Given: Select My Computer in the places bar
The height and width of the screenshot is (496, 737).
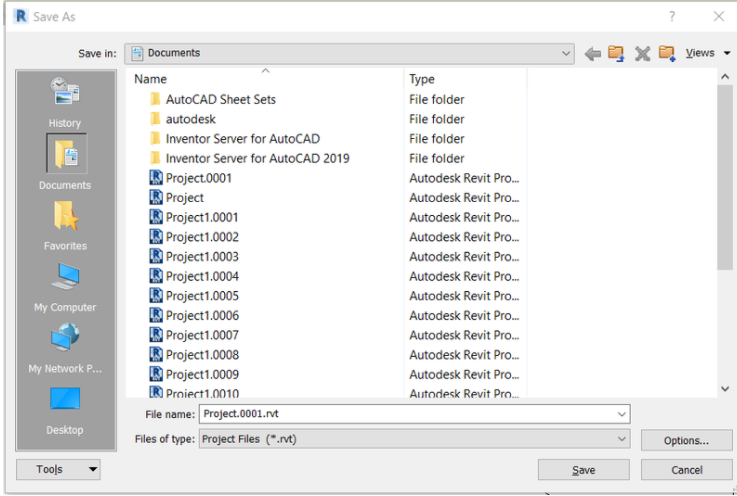Looking at the screenshot, I should (x=65, y=287).
